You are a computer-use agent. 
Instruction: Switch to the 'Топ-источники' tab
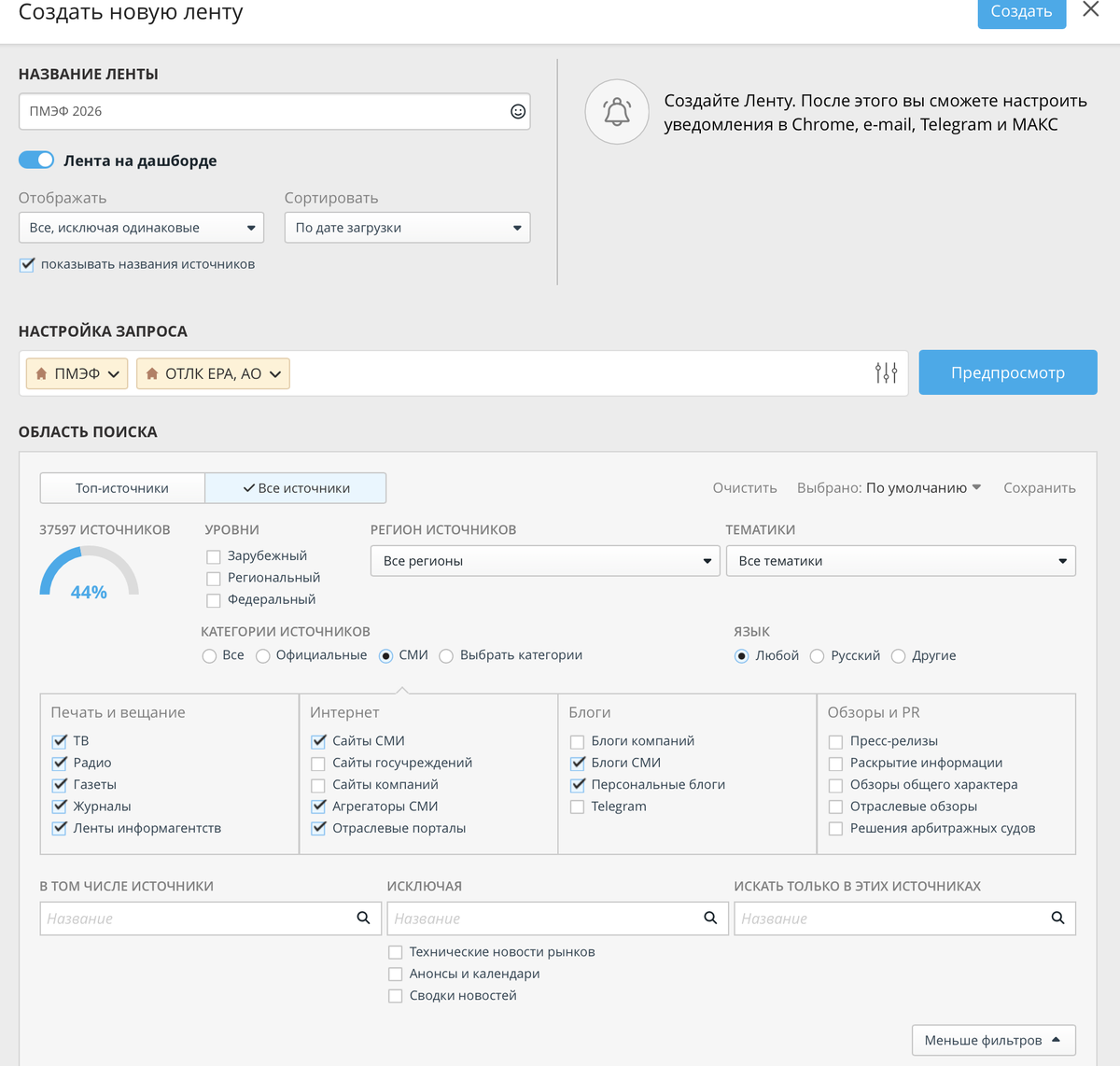click(x=122, y=488)
